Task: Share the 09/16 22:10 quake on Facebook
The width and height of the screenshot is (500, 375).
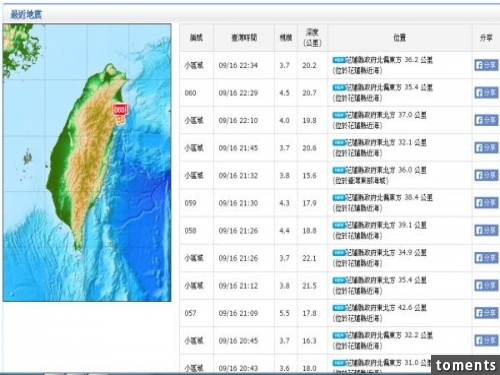Action: 486,120
